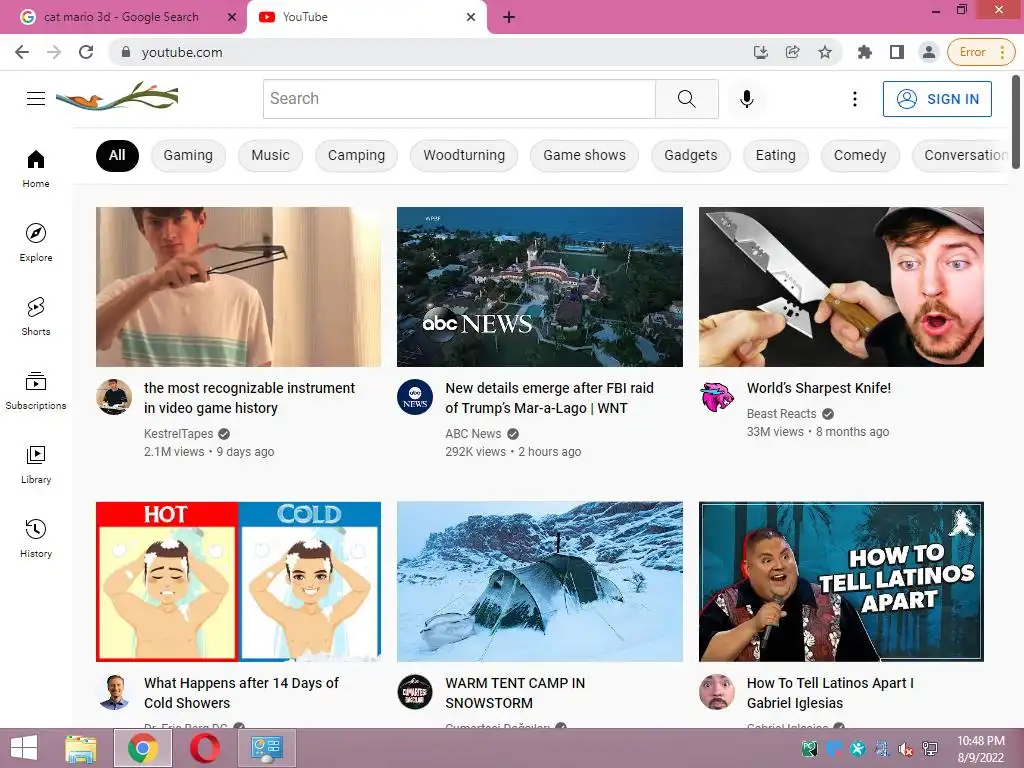Open YouTube settings three-dot menu
This screenshot has width=1024, height=768.
[x=854, y=99]
